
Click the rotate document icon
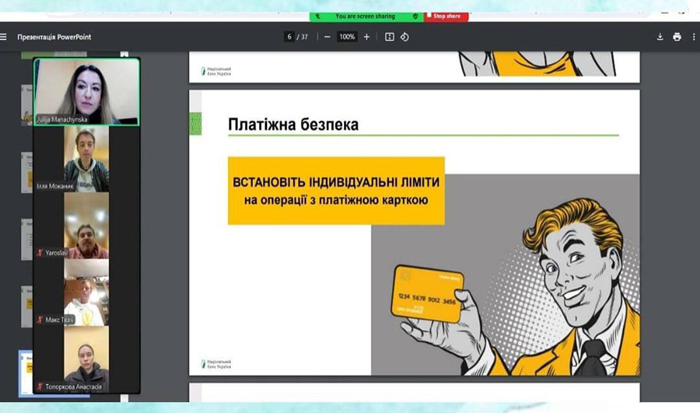(x=405, y=37)
